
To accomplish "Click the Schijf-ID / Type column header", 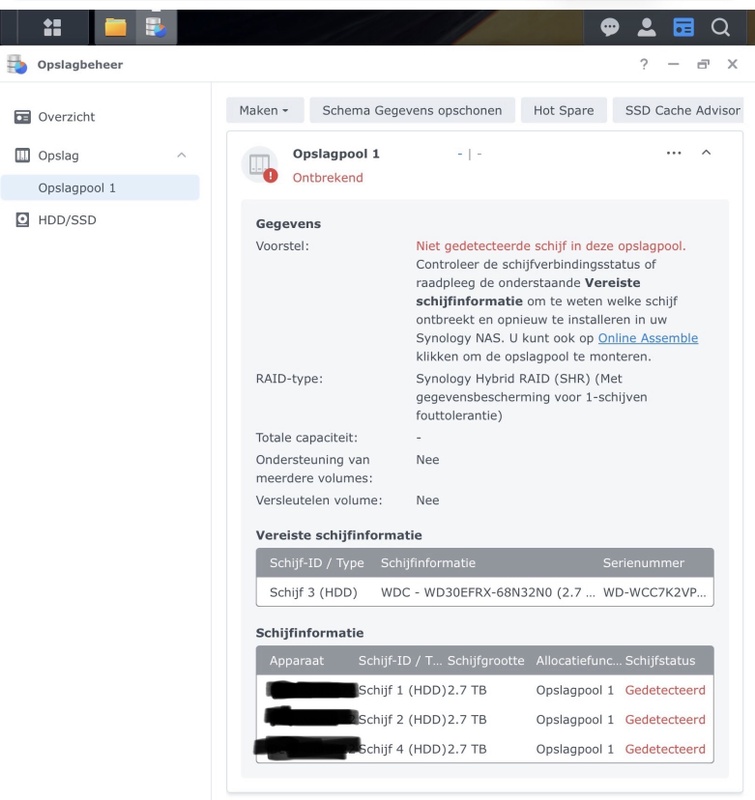I will (x=317, y=563).
